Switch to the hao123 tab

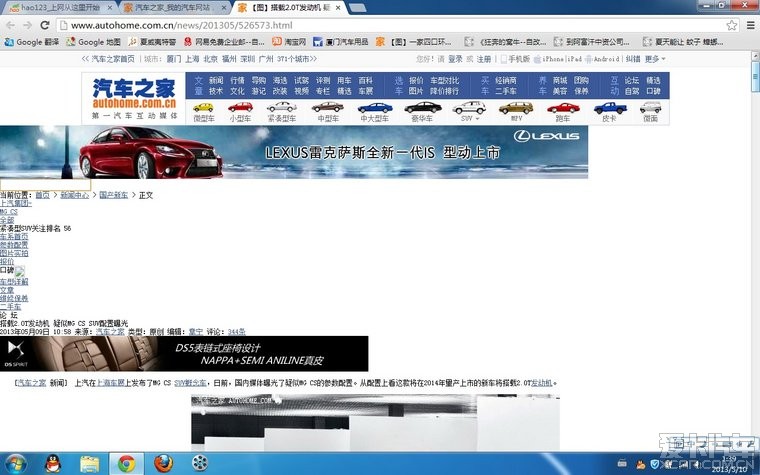point(61,8)
